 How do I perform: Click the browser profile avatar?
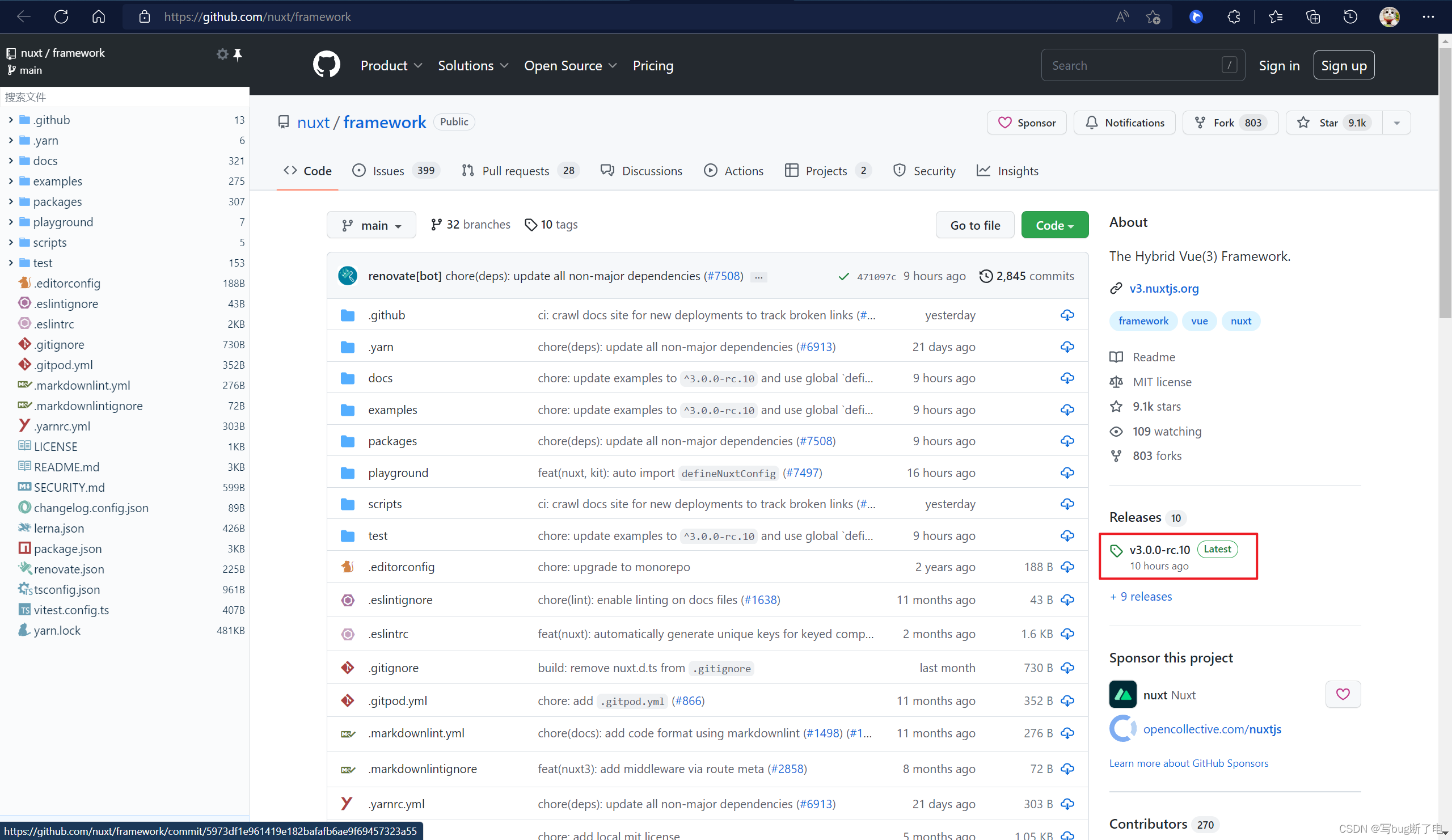coord(1389,16)
